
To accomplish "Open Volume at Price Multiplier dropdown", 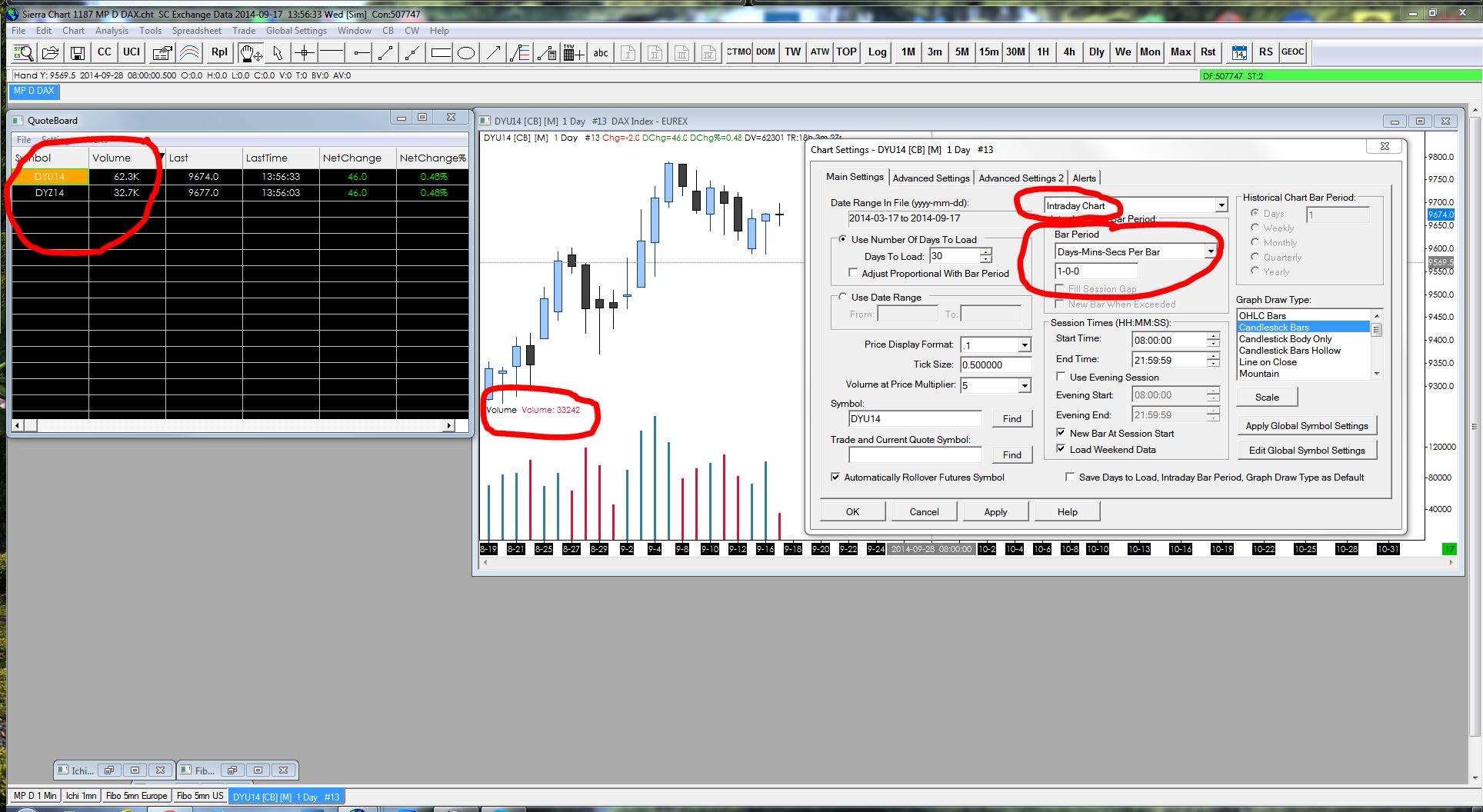I will click(1024, 385).
